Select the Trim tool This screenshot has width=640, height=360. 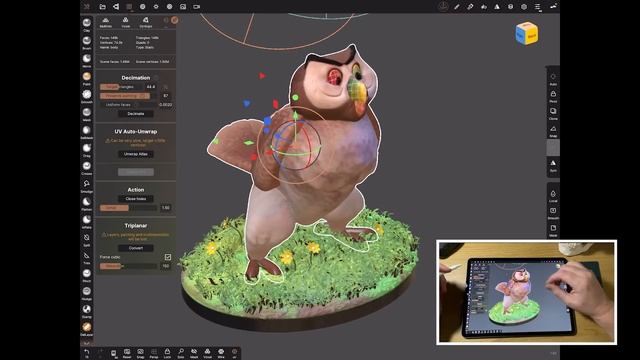(x=87, y=258)
